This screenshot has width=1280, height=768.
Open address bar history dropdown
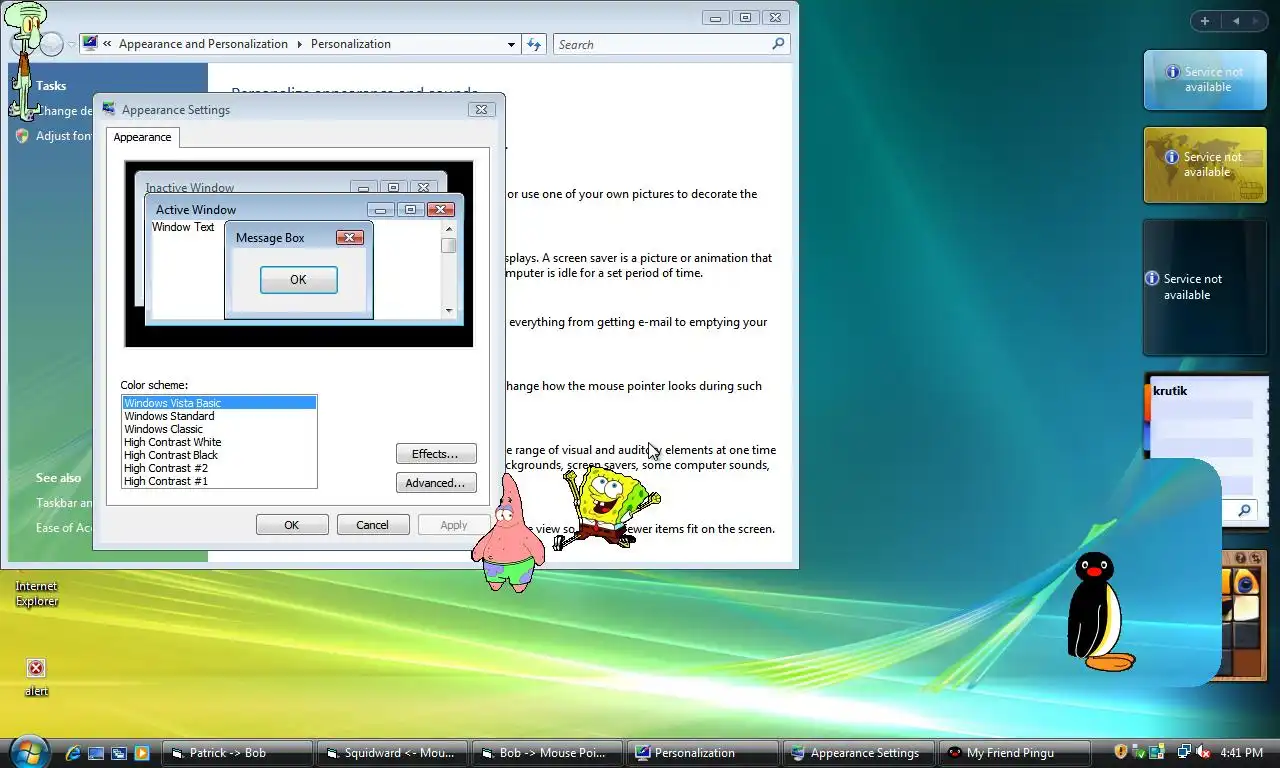tap(511, 44)
